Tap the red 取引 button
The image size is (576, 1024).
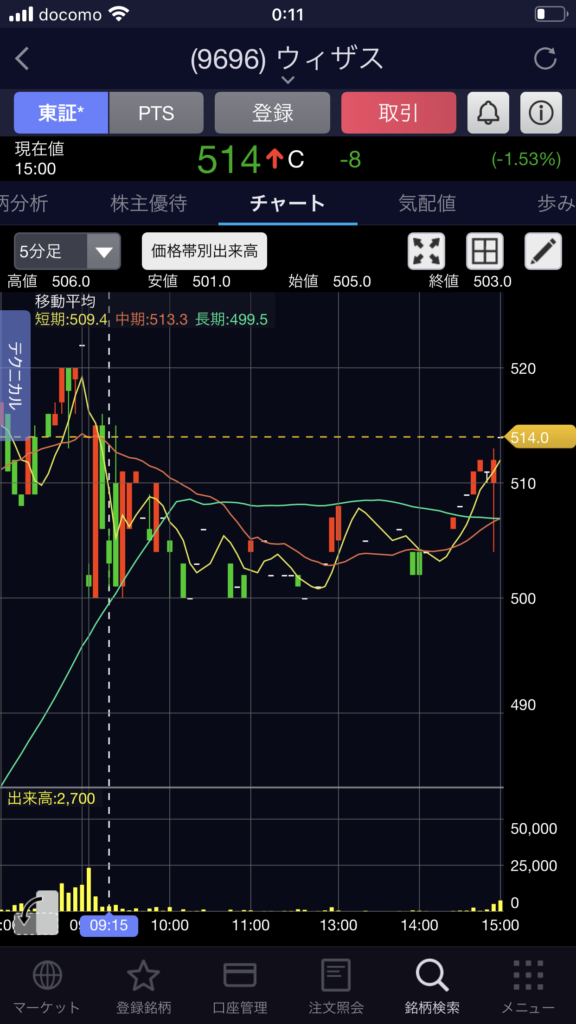tap(398, 113)
